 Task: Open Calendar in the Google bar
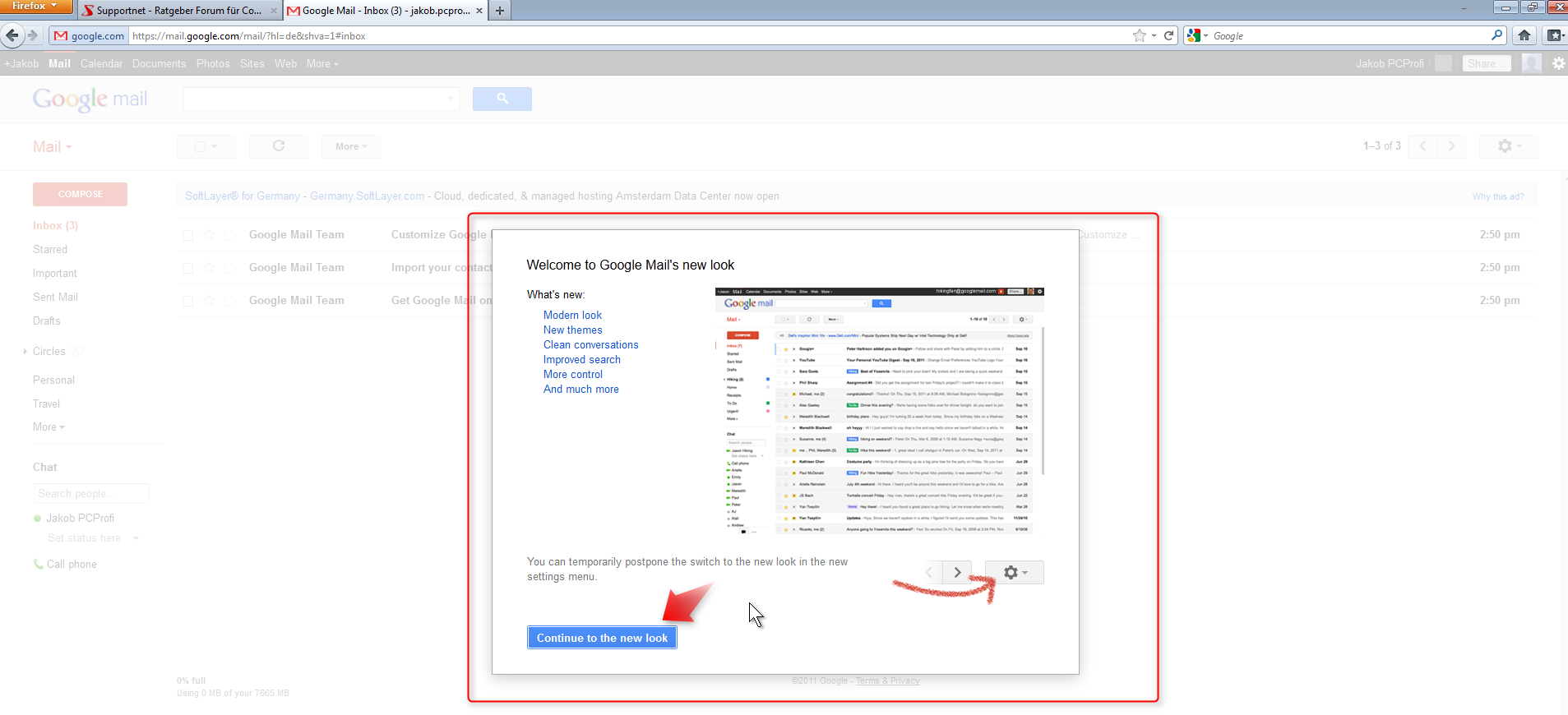[x=101, y=63]
